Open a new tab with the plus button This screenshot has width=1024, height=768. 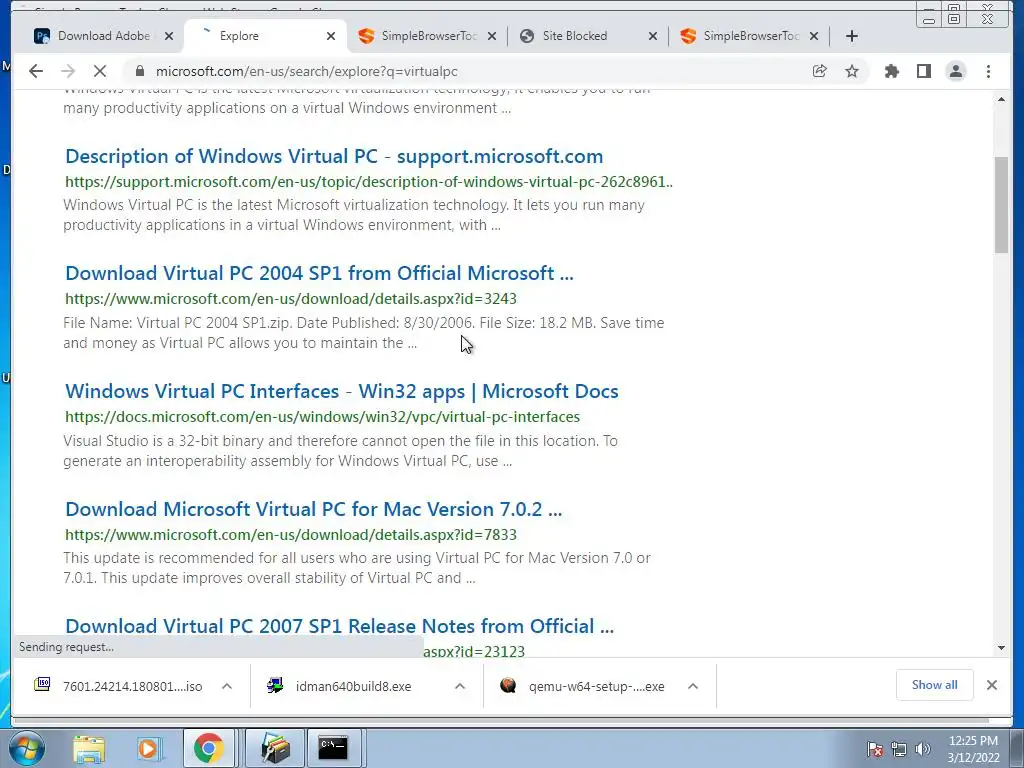(852, 36)
